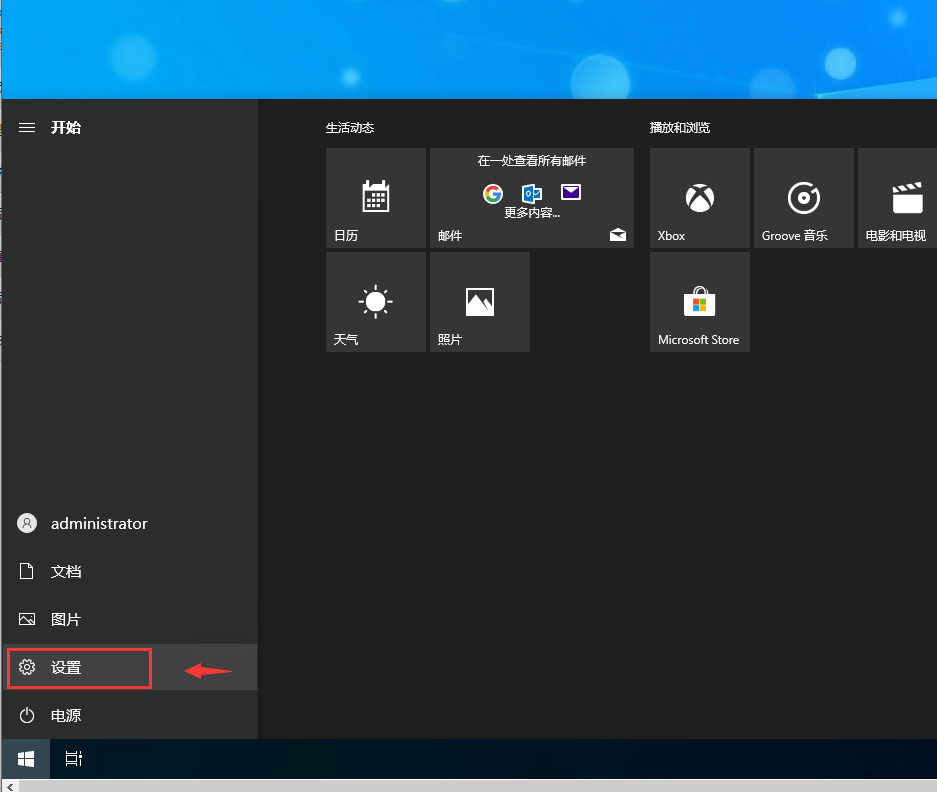Click the horizontal scrollbar left arrow
Screen dimensions: 937x792
point(8,786)
